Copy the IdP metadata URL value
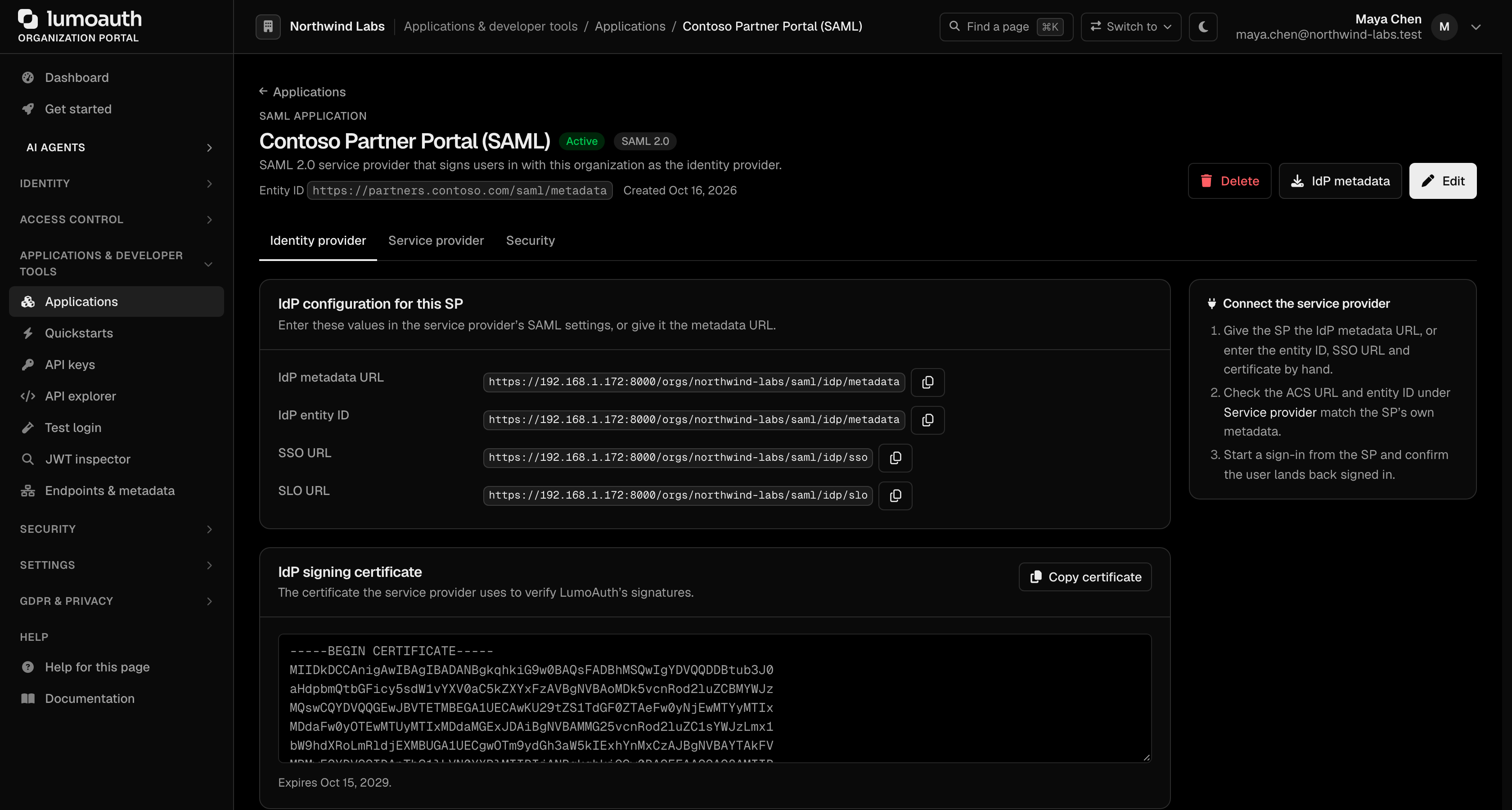This screenshot has width=1512, height=810. pyautogui.click(x=927, y=382)
